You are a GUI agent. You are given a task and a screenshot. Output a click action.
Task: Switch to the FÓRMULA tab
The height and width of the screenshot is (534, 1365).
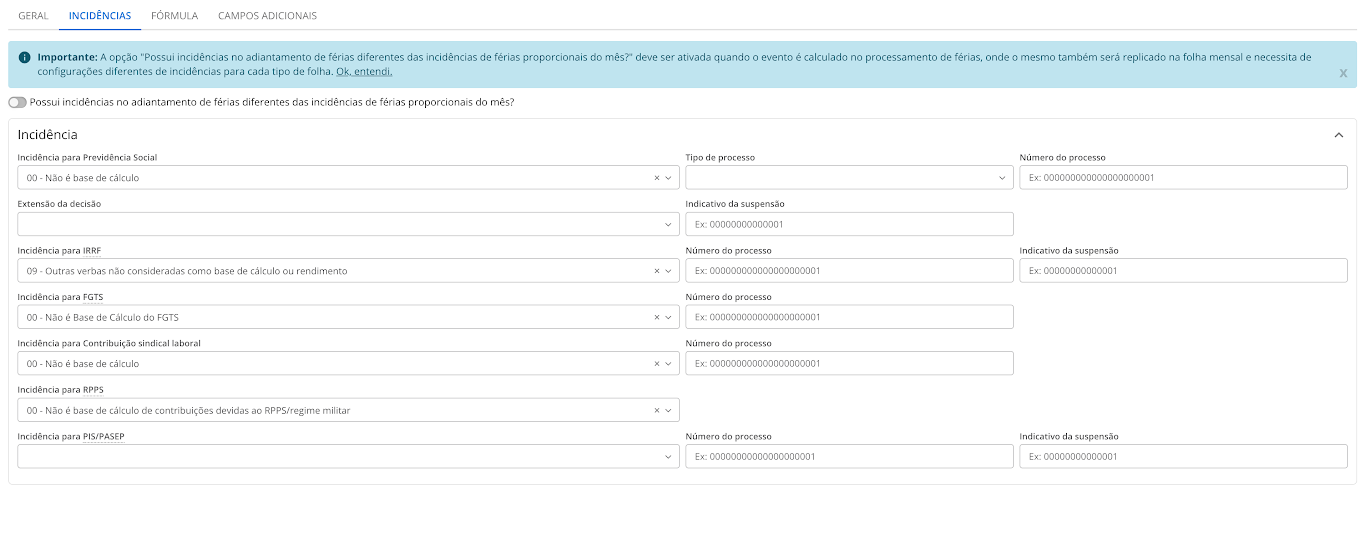click(174, 16)
